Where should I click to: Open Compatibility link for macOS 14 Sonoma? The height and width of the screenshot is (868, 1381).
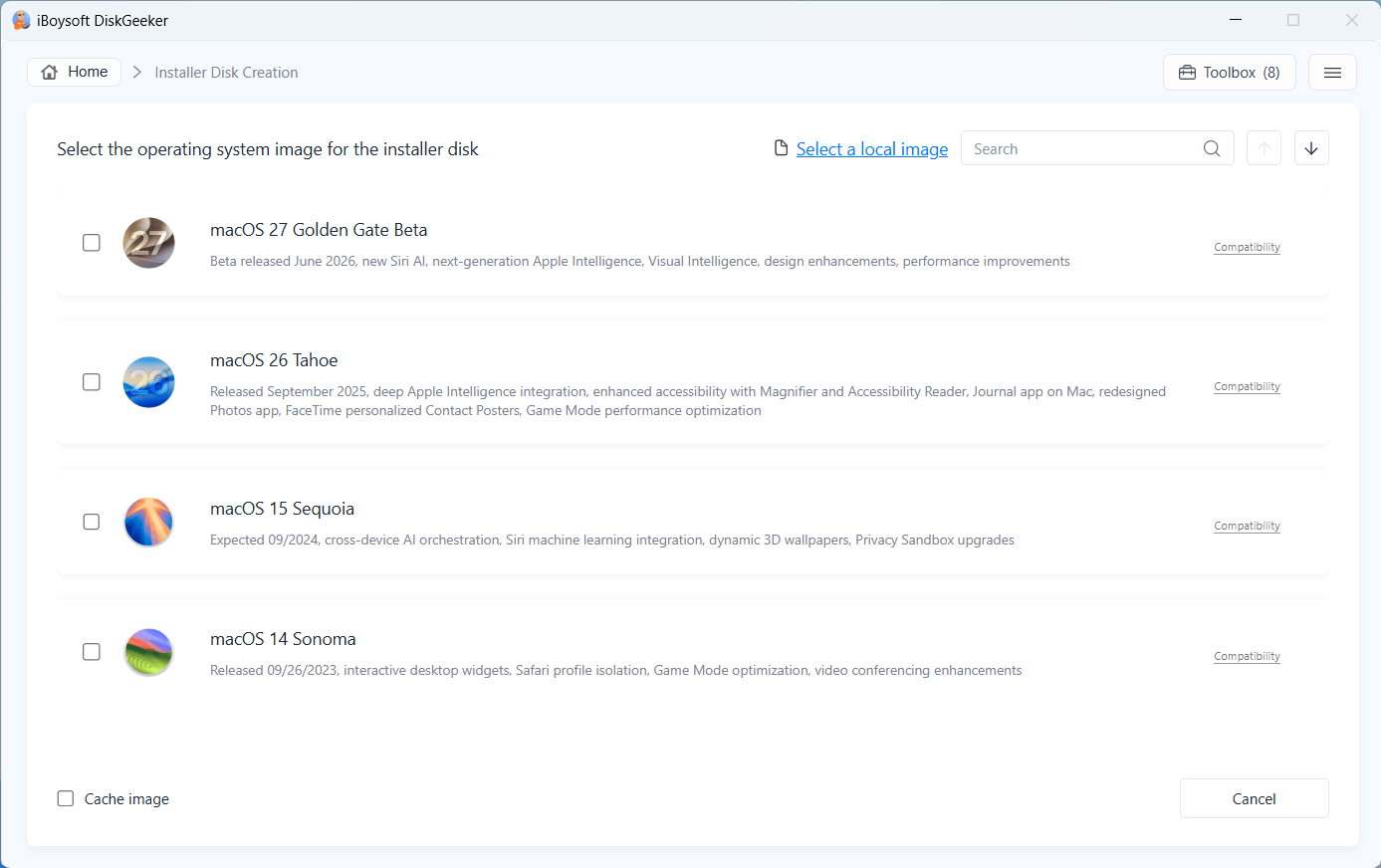(x=1247, y=656)
